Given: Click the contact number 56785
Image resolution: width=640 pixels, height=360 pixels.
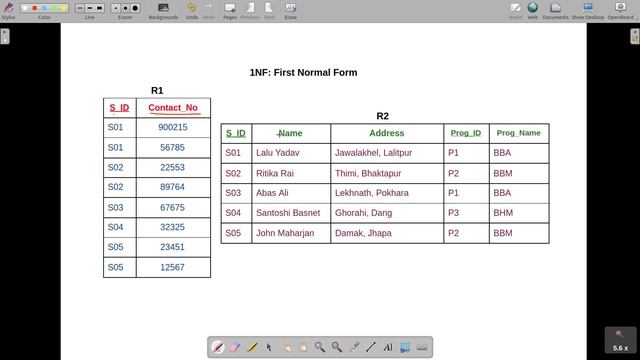Looking at the screenshot, I should pyautogui.click(x=172, y=147).
